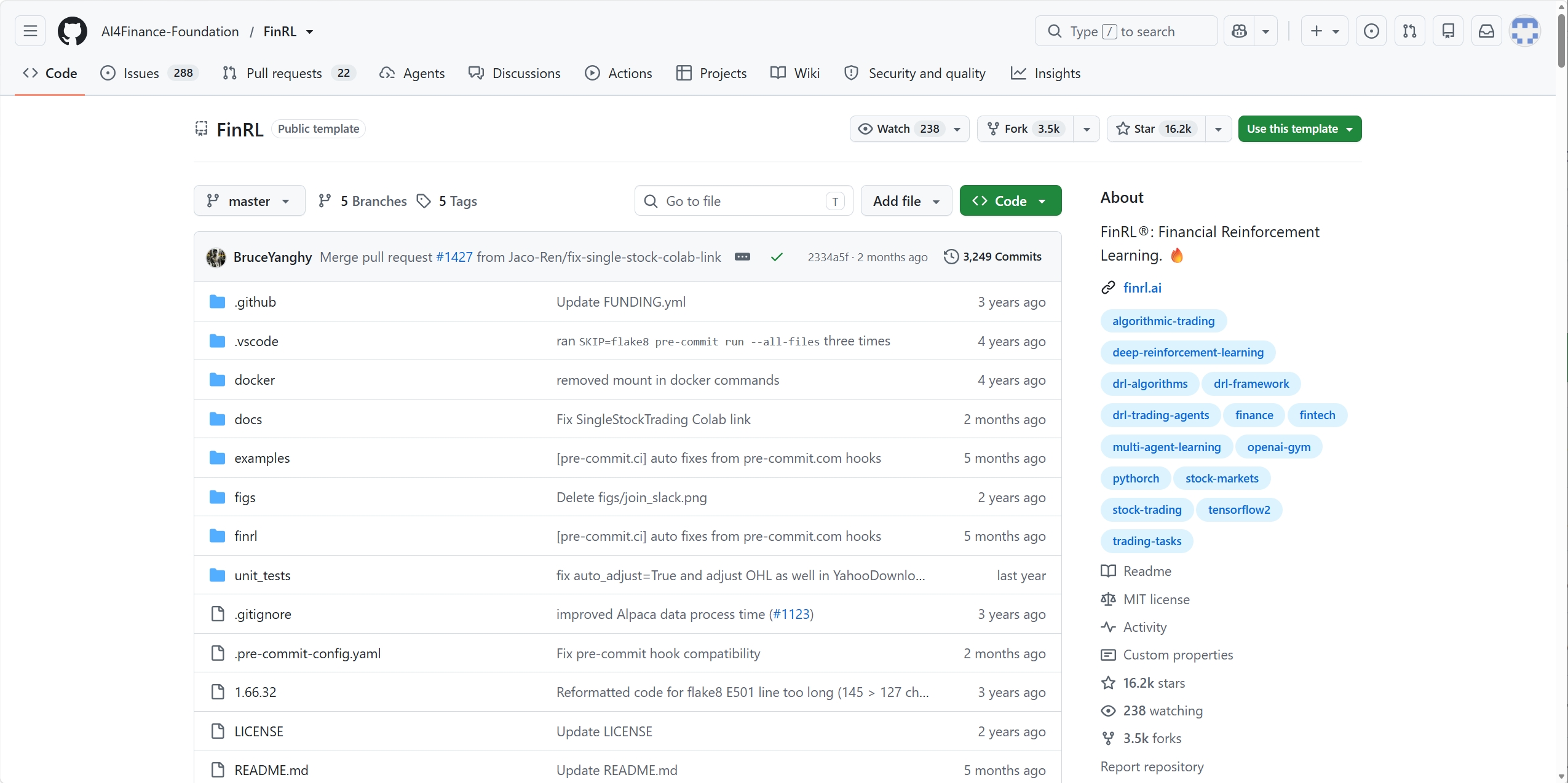This screenshot has width=1568, height=783.
Task: View the 3,249 Commits history
Action: pyautogui.click(x=992, y=257)
